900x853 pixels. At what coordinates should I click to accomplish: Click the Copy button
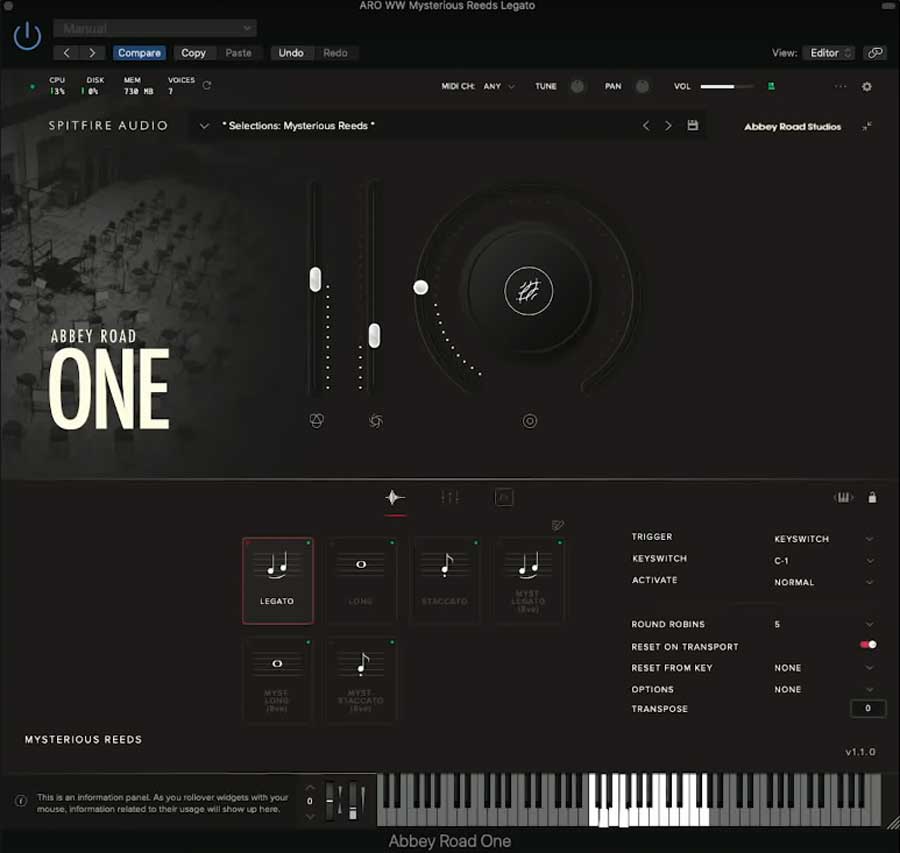click(x=193, y=53)
